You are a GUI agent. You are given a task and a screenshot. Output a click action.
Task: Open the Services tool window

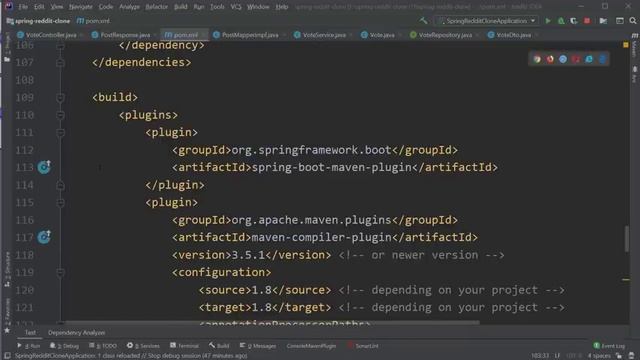143,346
